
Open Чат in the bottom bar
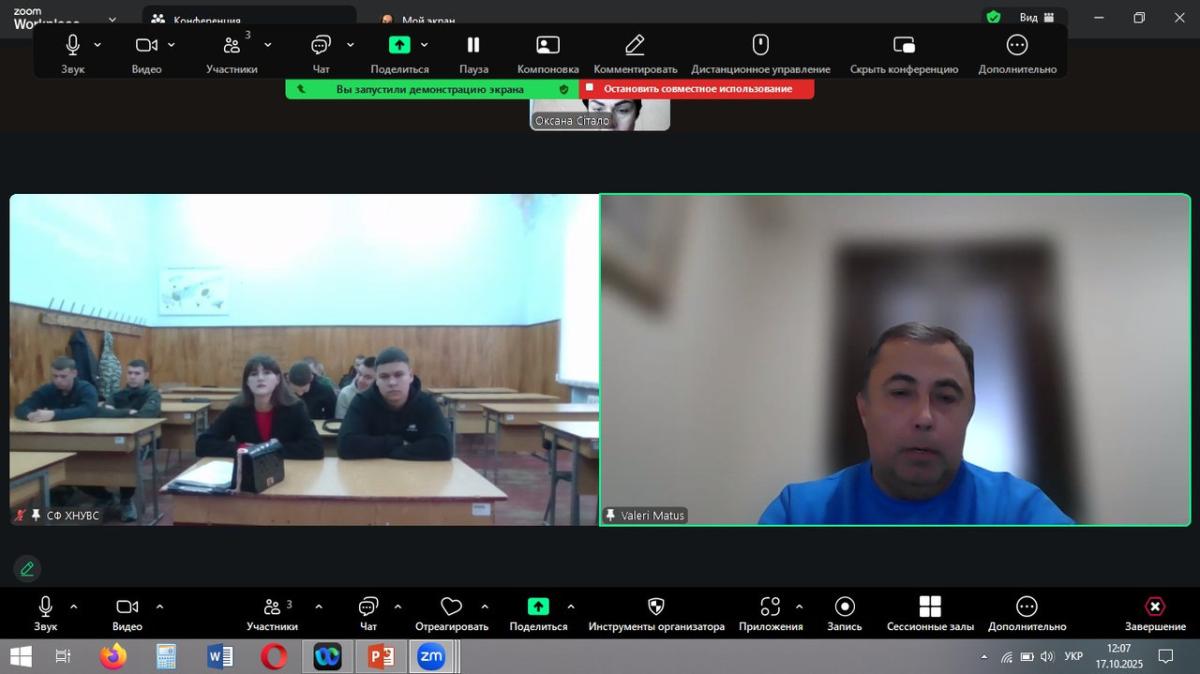pos(368,613)
